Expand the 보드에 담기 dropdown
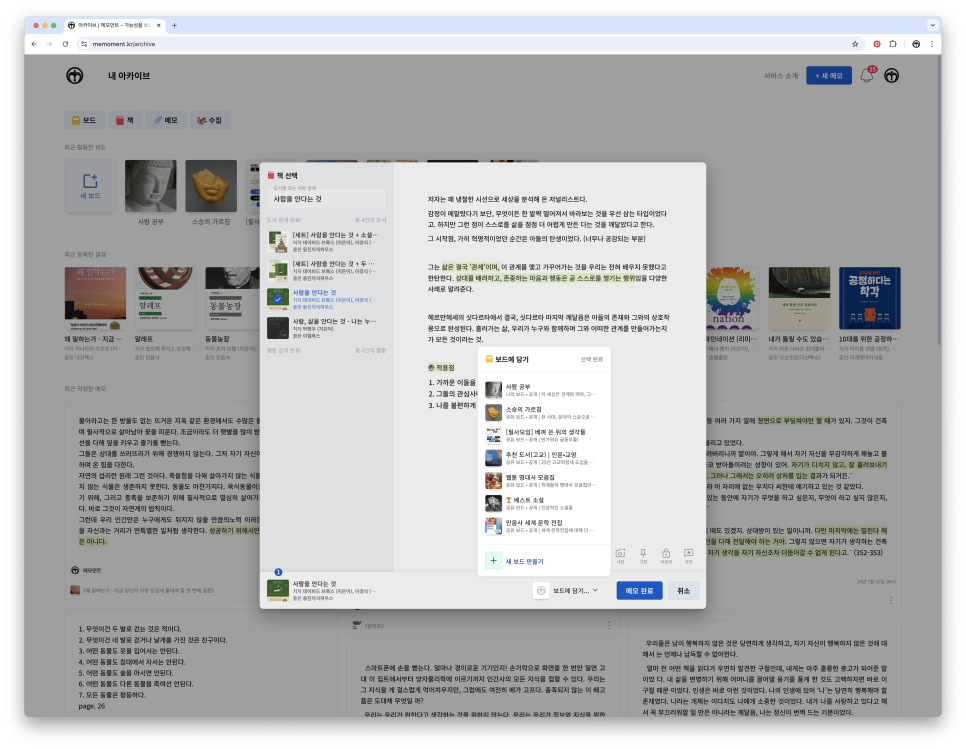The width and height of the screenshot is (966, 749). tap(575, 591)
